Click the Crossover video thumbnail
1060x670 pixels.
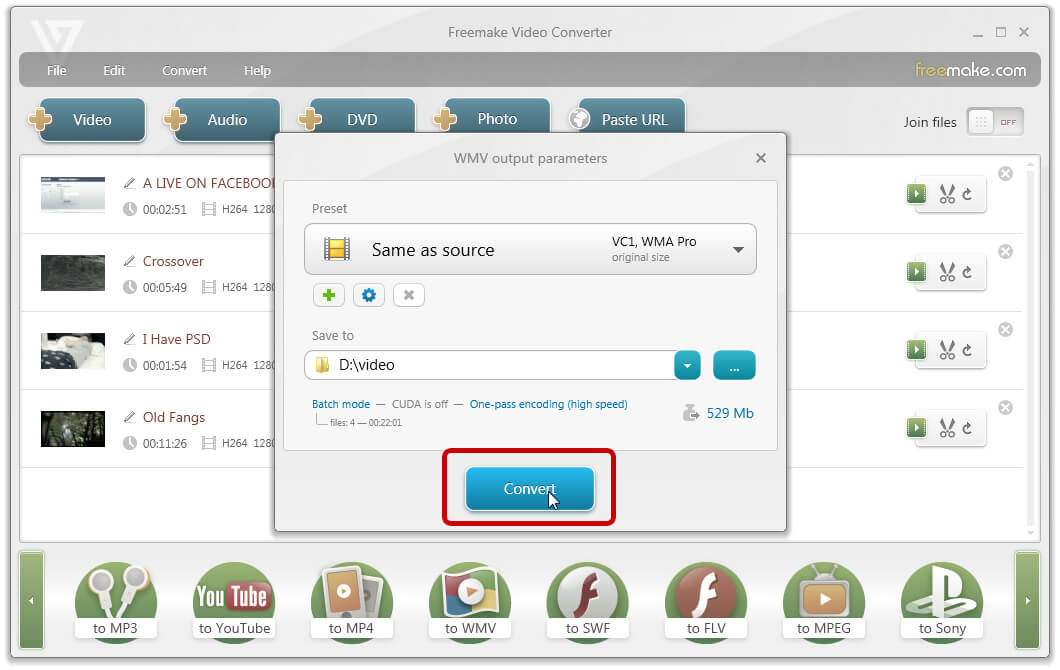pyautogui.click(x=73, y=272)
